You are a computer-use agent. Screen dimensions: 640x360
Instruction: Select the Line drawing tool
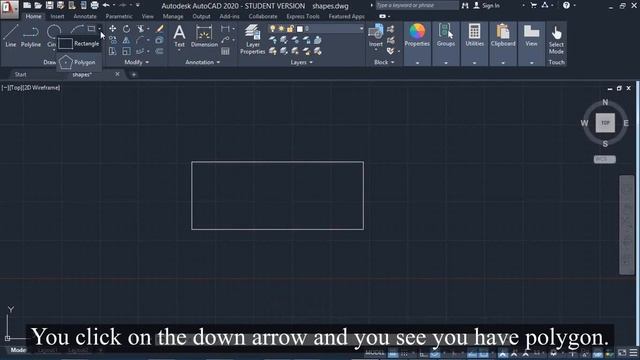(11, 36)
